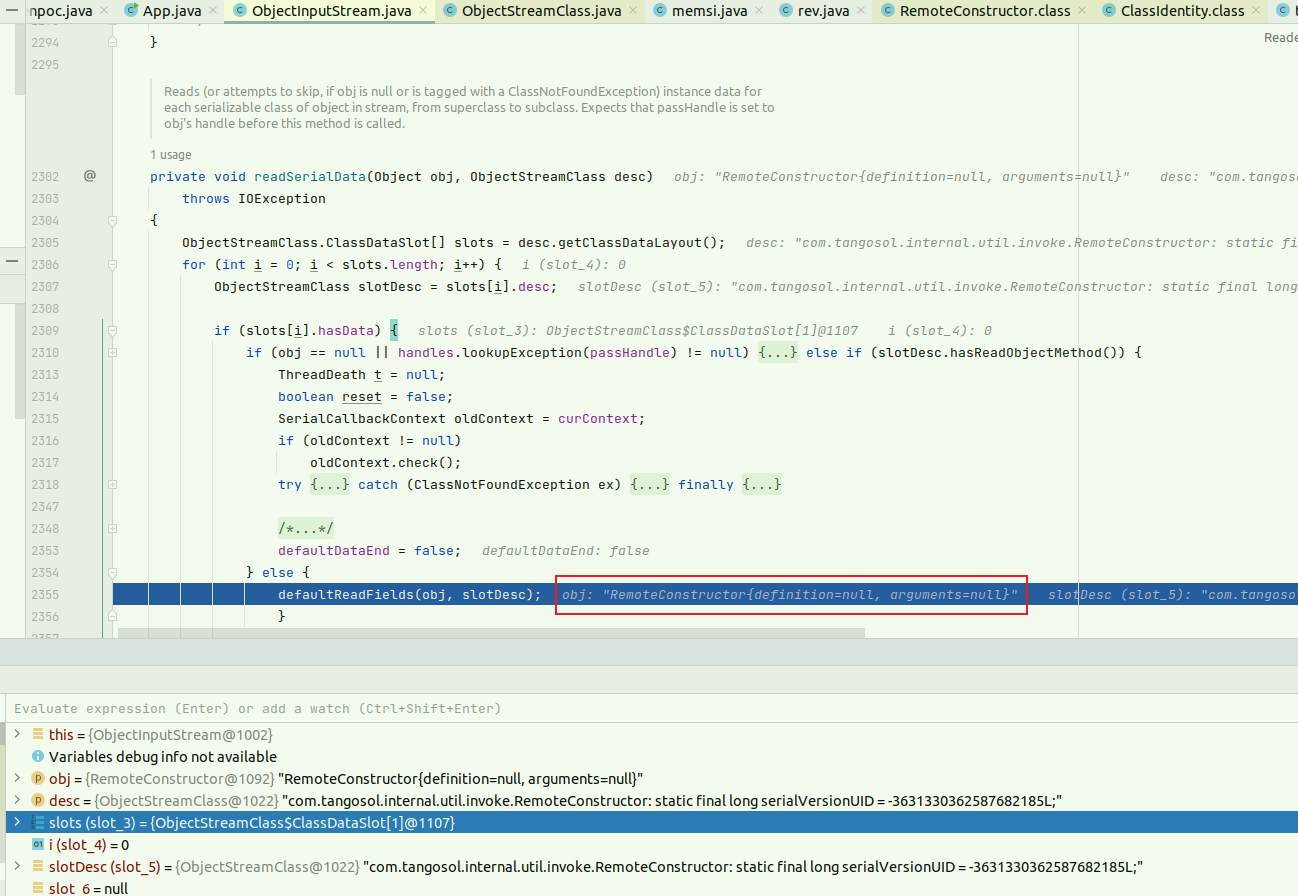Click the variable icon beside 'slot_6'

pyautogui.click(x=38, y=888)
